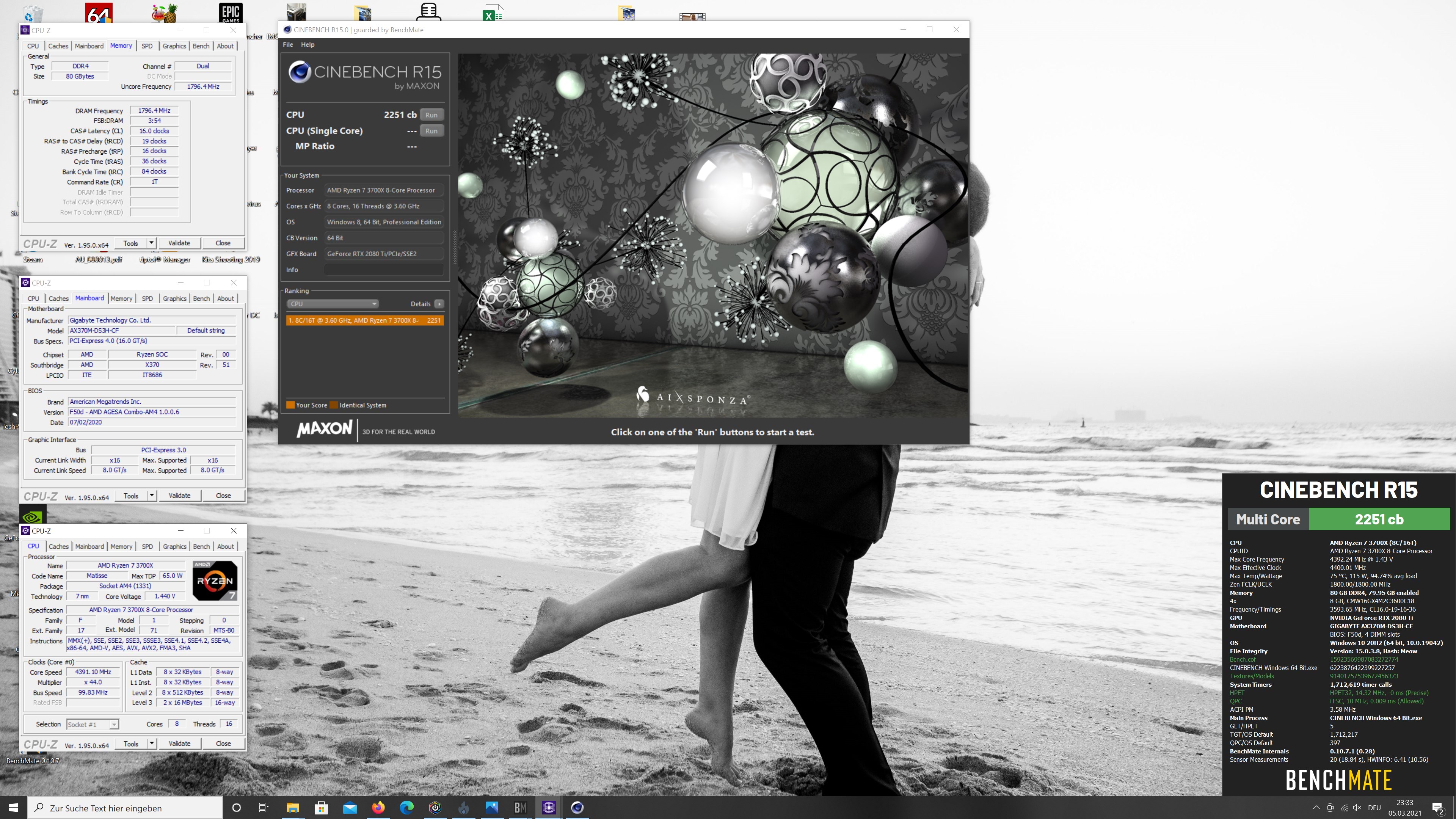Viewport: 1456px width, 819px height.
Task: Click the Ryzen logo in CPU-Z
Action: pos(215,581)
